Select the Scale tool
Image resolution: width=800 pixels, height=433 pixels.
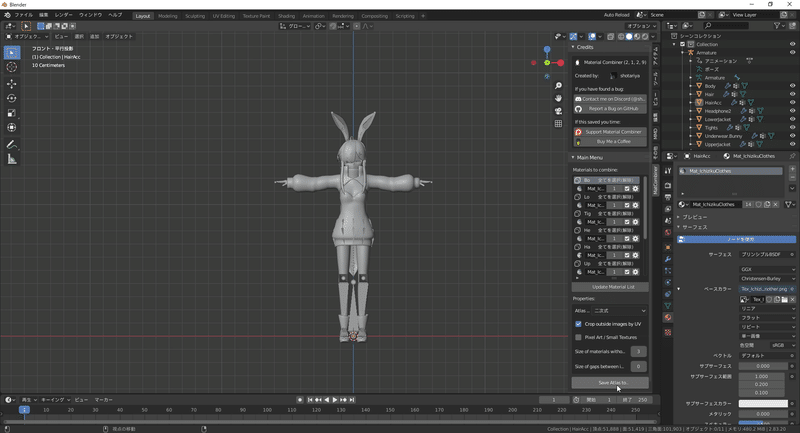pyautogui.click(x=12, y=112)
